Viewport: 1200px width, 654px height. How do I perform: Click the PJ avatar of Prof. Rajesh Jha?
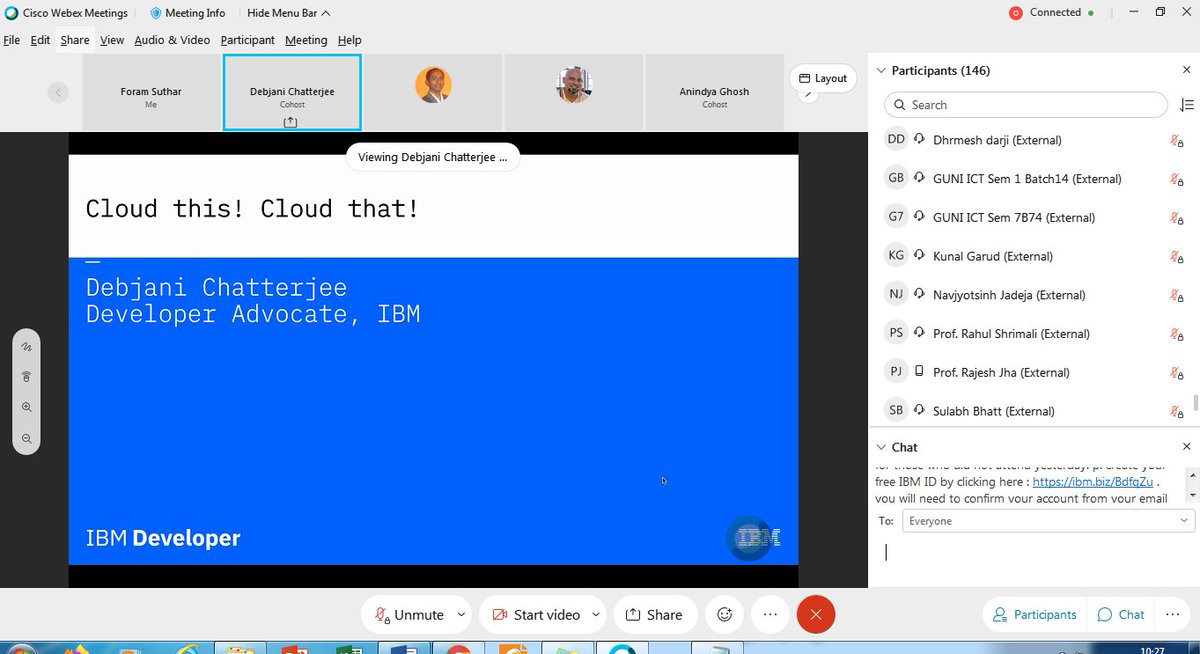(896, 372)
